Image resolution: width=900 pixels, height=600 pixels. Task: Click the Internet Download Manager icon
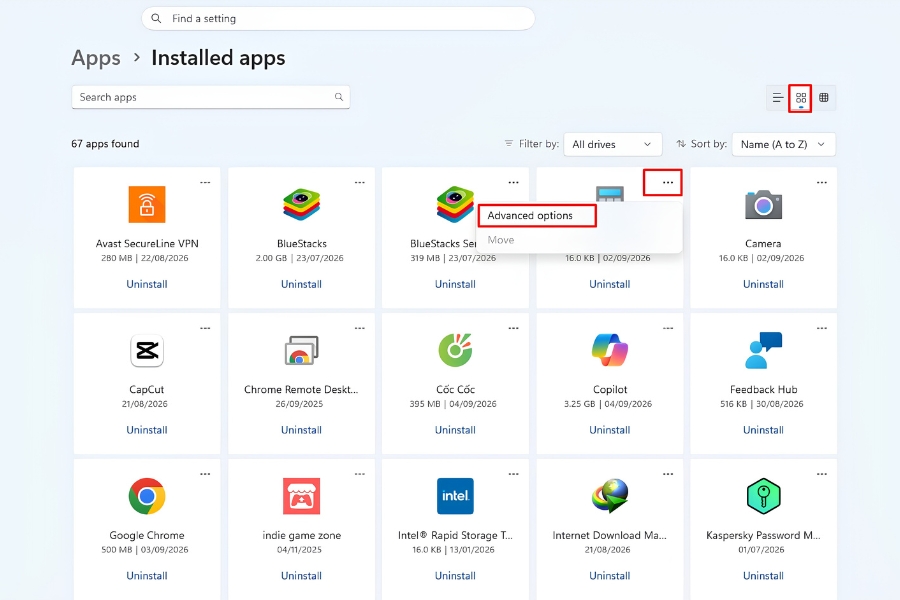(610, 496)
